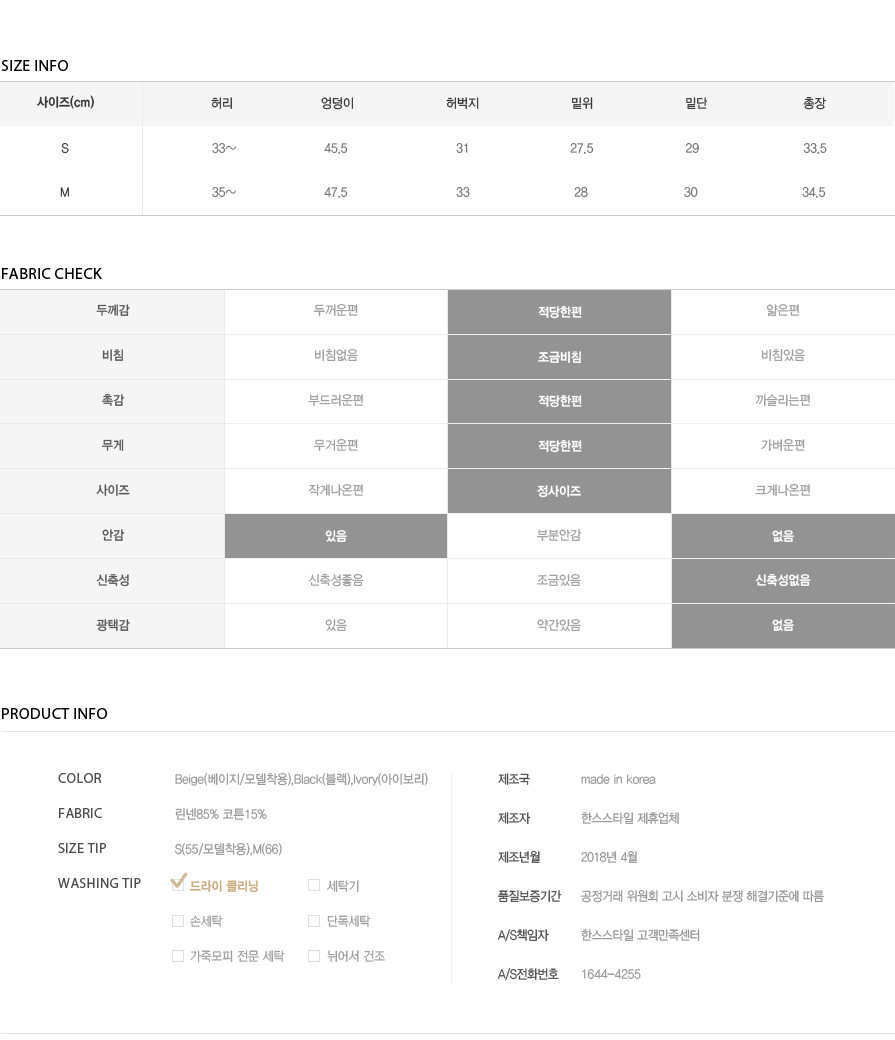Click the 한스스타일 고객만족센터 value
895x1040 pixels.
[x=640, y=935]
